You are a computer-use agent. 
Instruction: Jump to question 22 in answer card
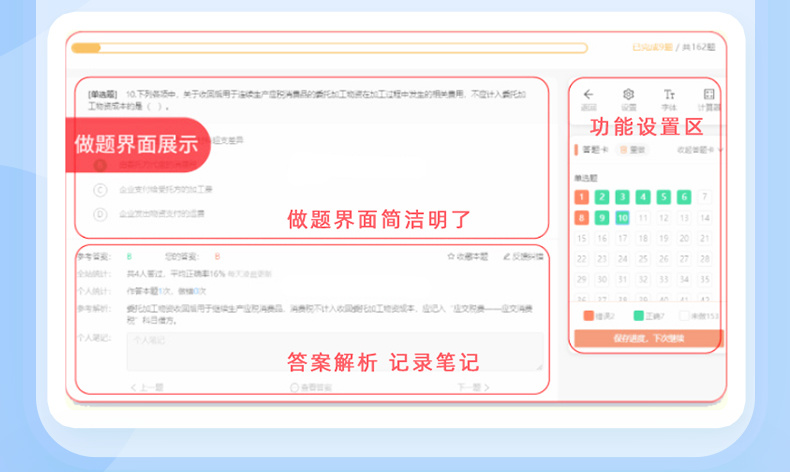click(x=581, y=259)
